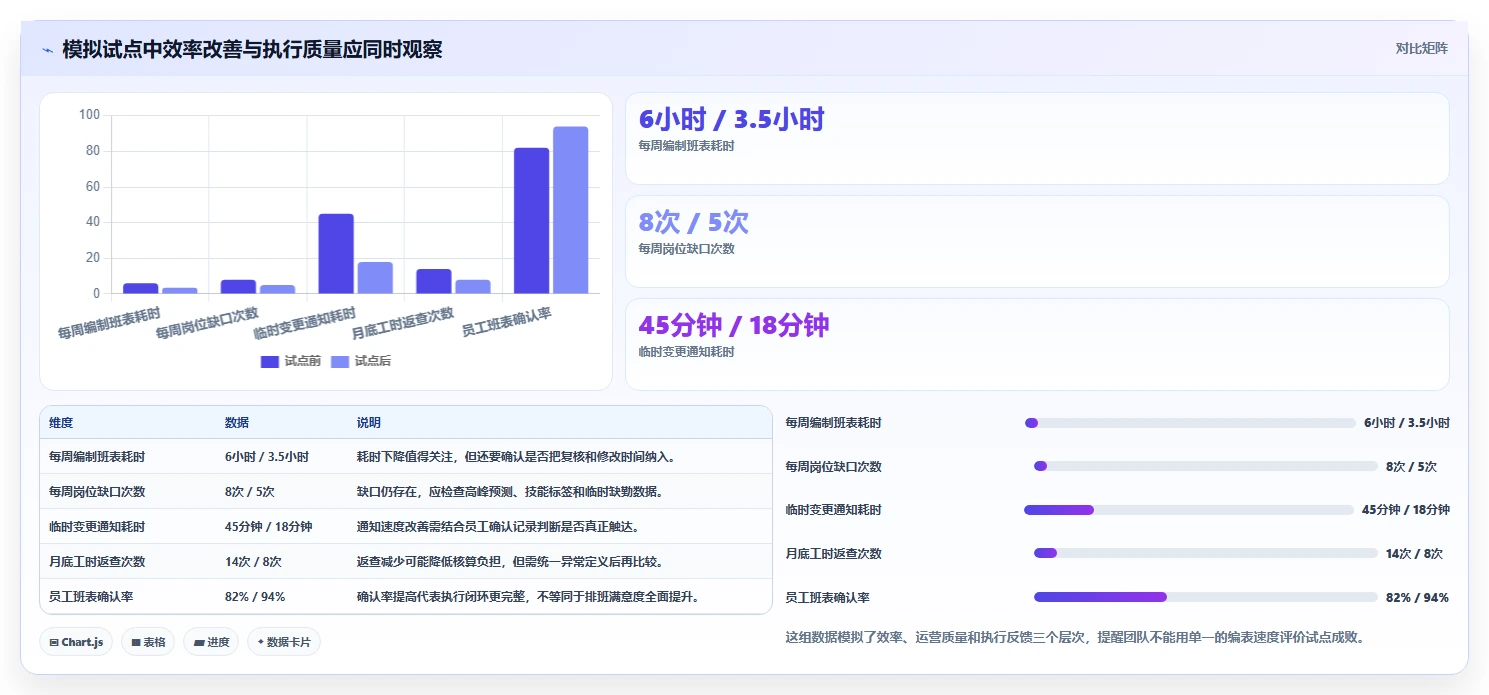Click the 数据 column header
Viewport: 1489px width, 695px height.
pyautogui.click(x=237, y=423)
